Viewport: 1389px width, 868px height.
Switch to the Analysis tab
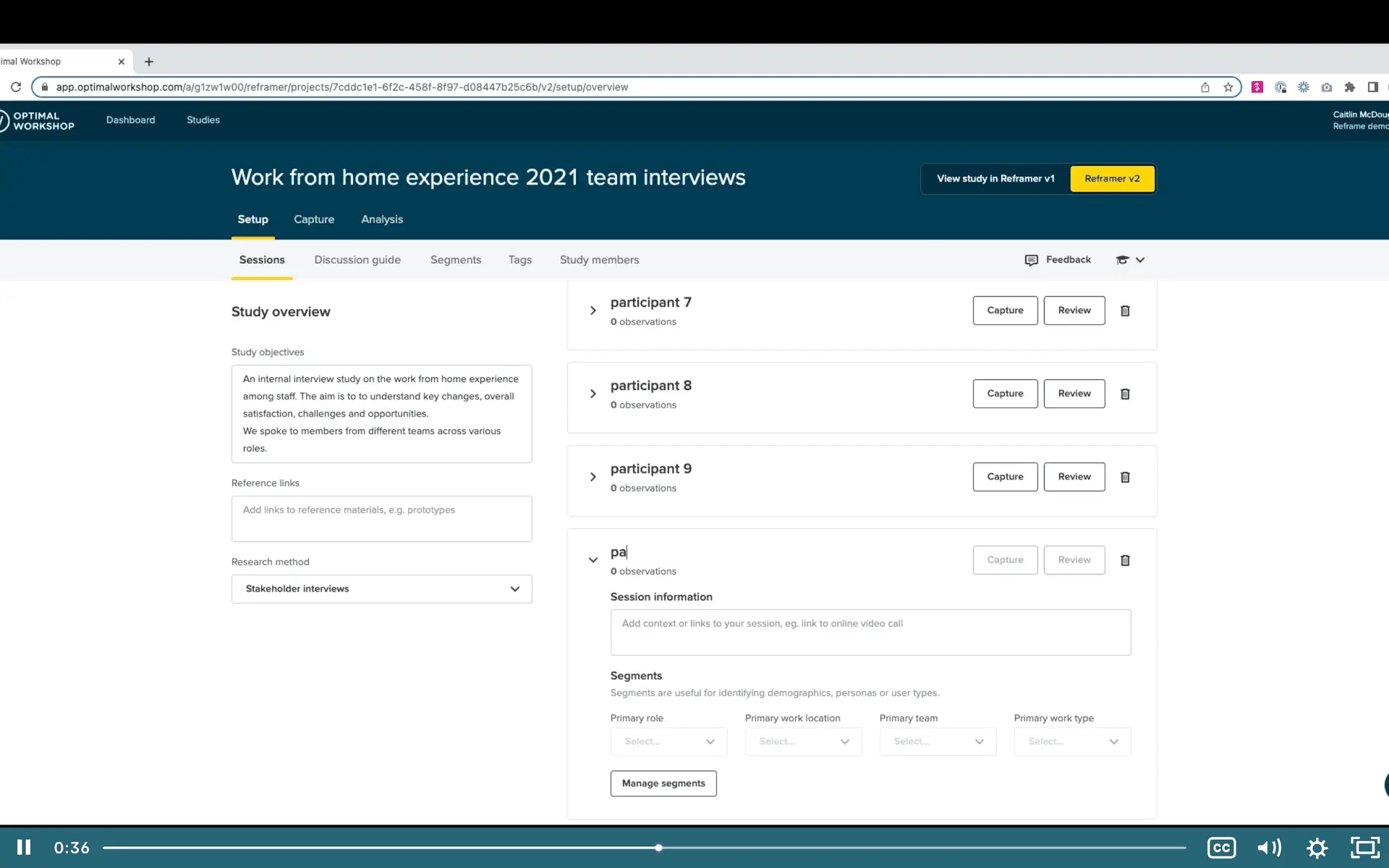(382, 219)
